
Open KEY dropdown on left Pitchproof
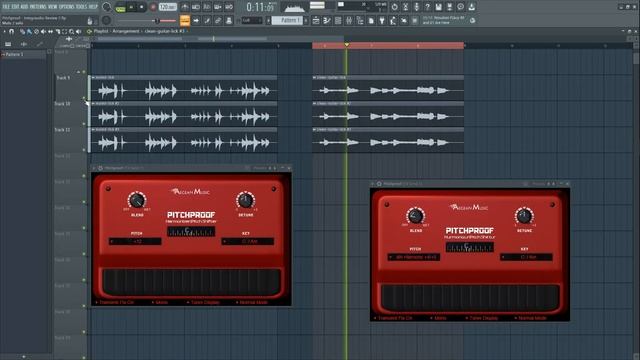tap(247, 242)
